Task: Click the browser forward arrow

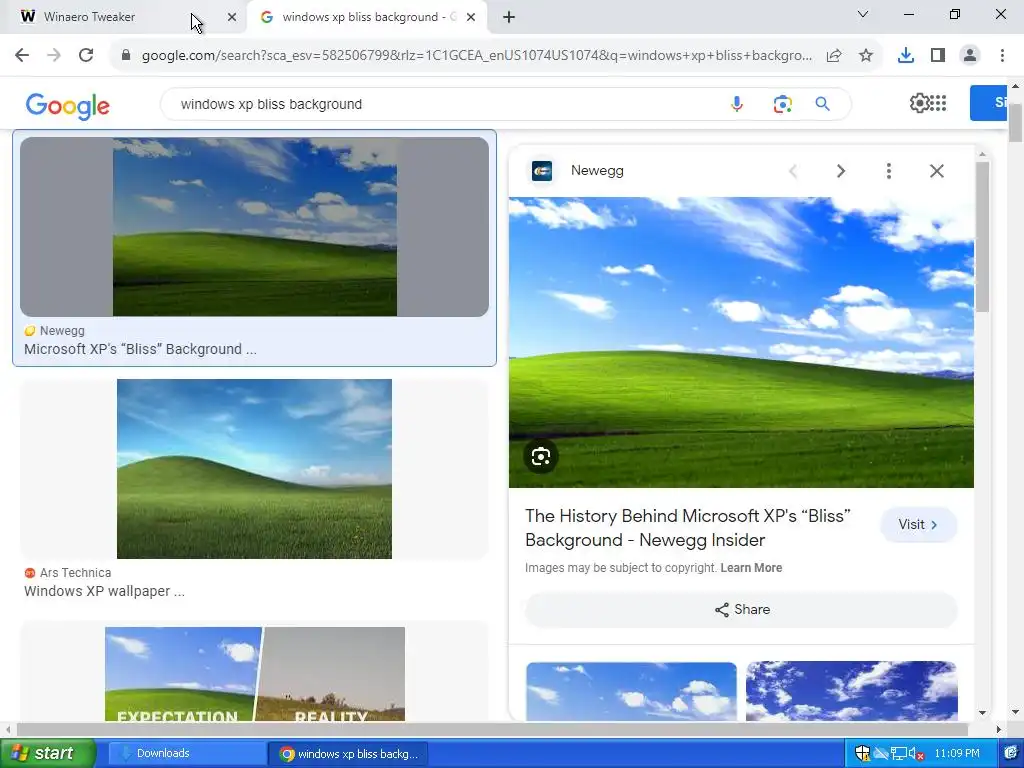Action: click(54, 55)
